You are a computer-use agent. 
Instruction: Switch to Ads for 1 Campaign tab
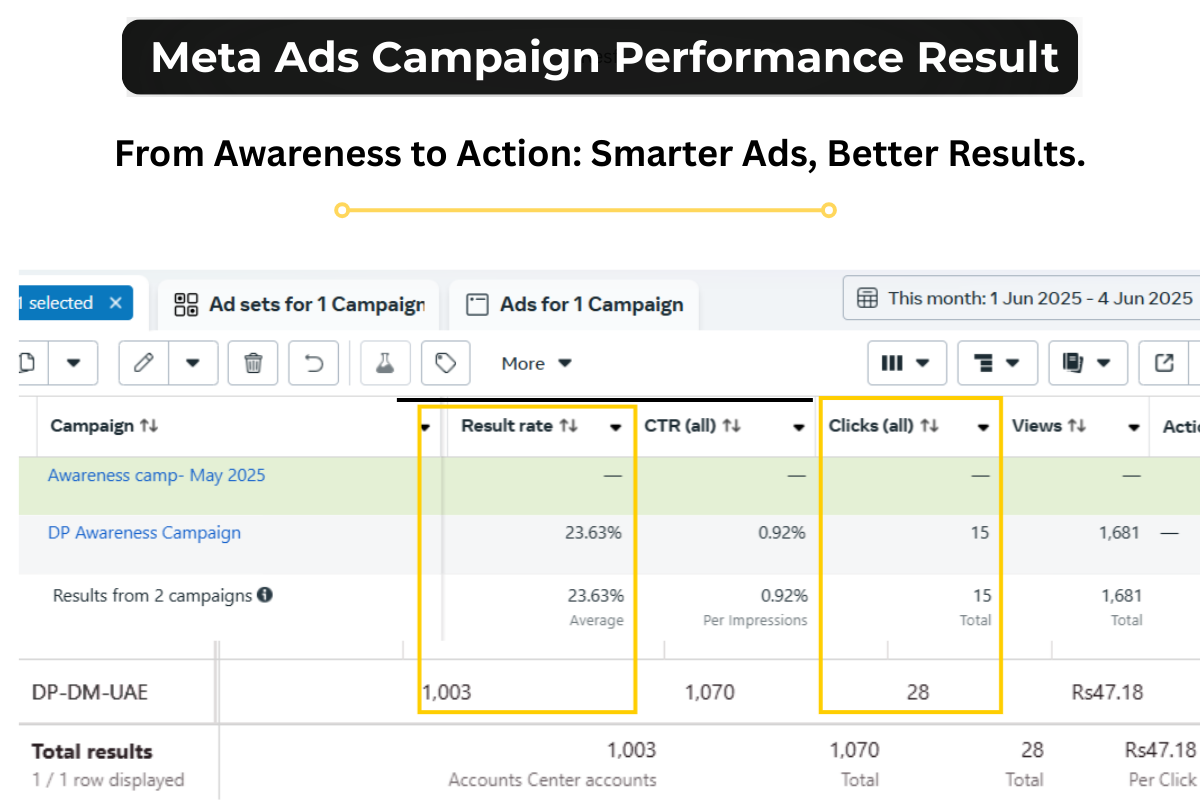point(575,304)
